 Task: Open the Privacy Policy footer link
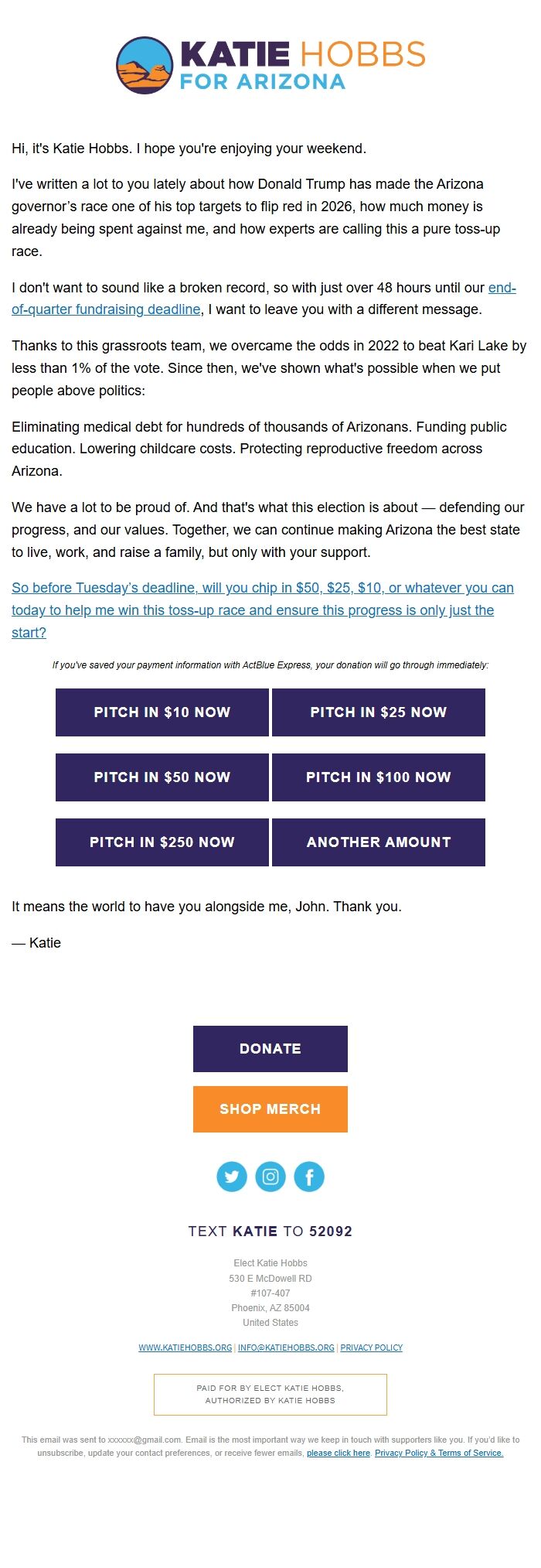point(372,1348)
